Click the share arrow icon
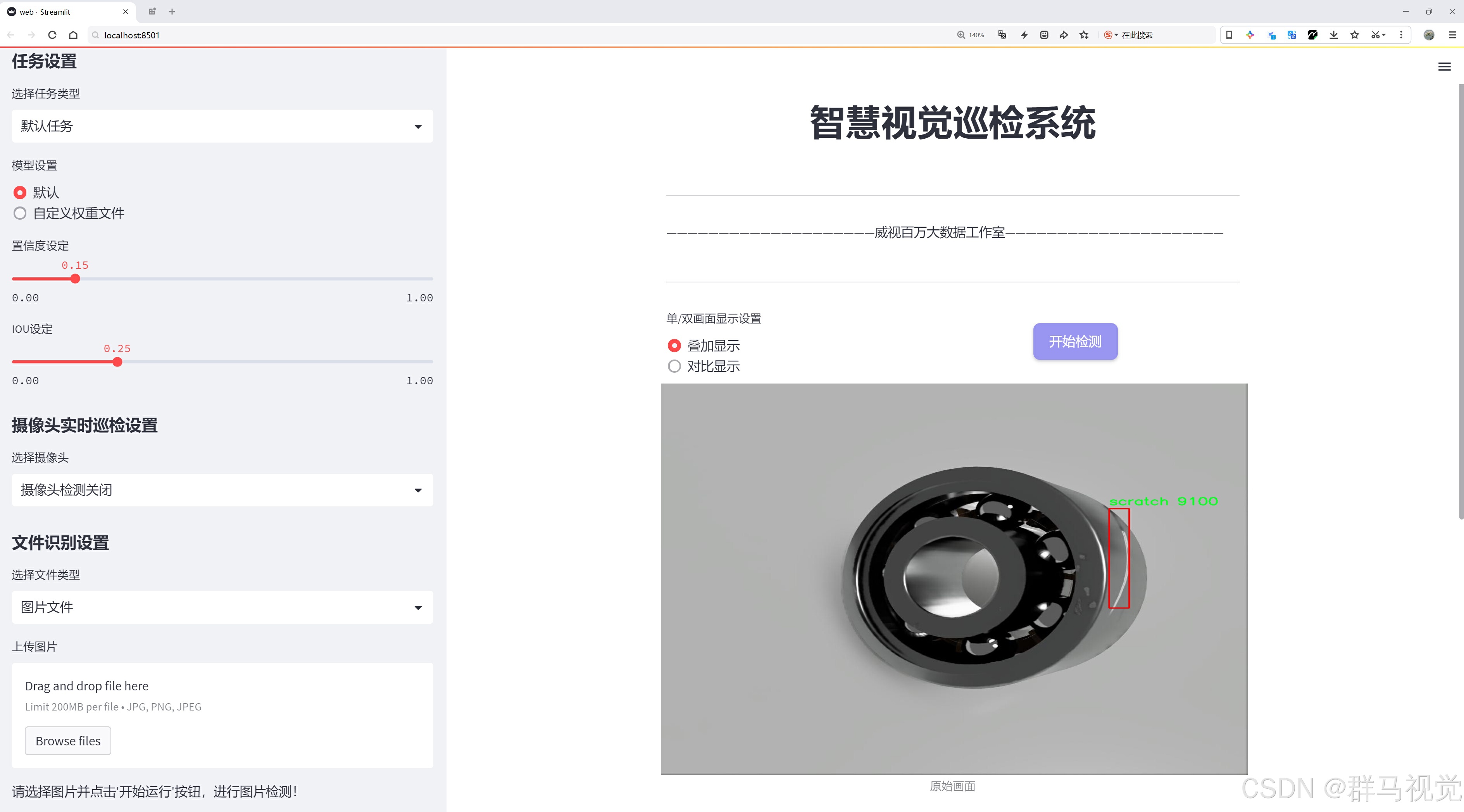The width and height of the screenshot is (1464, 812). (x=1063, y=35)
